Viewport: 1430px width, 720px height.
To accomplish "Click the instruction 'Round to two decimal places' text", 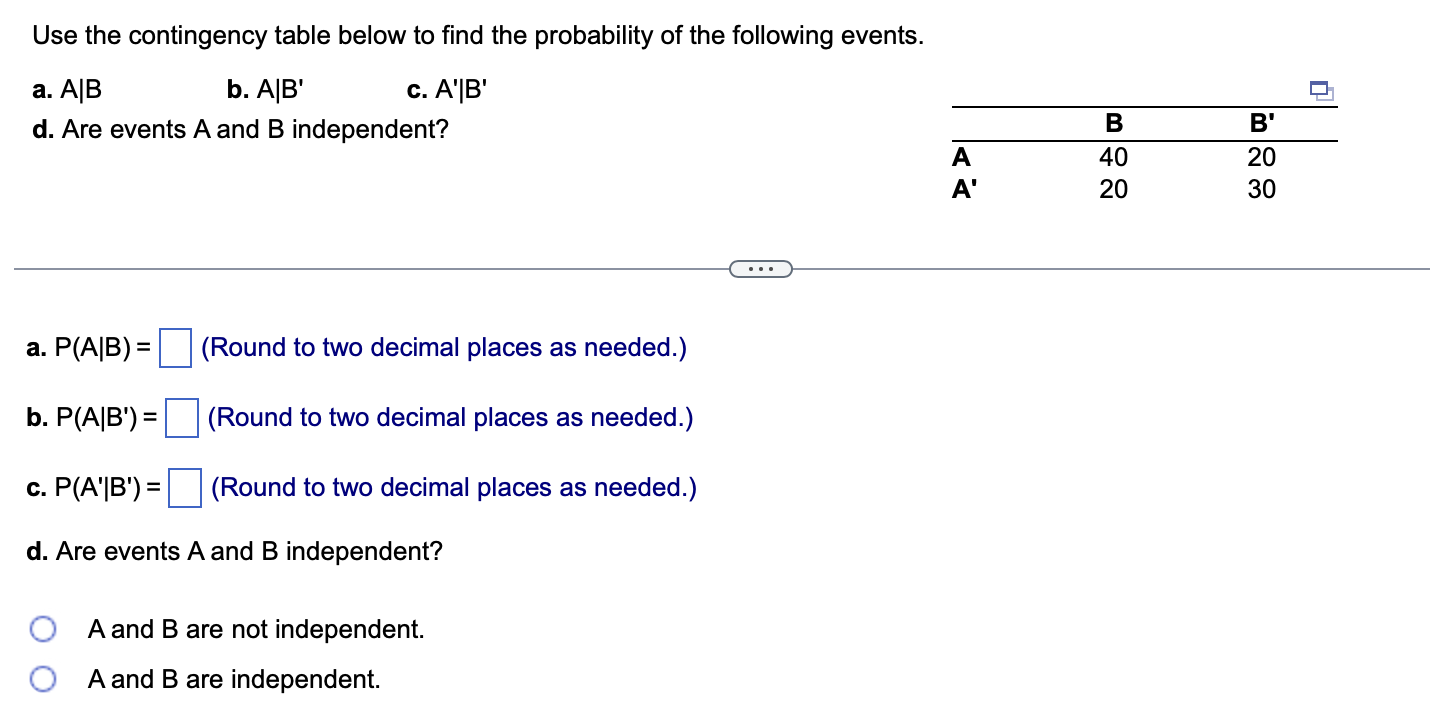I will 443,347.
